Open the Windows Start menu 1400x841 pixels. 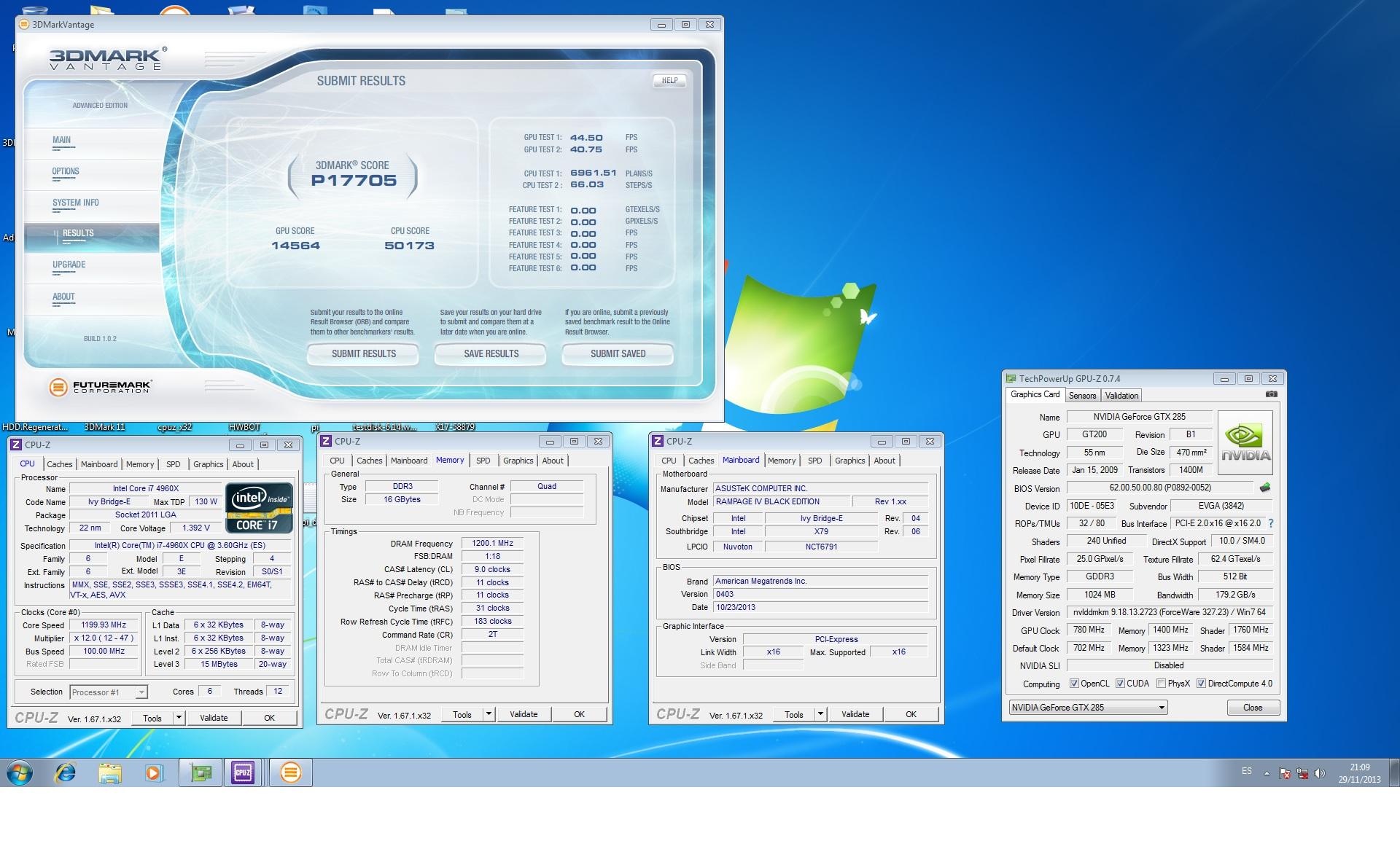pyautogui.click(x=20, y=772)
